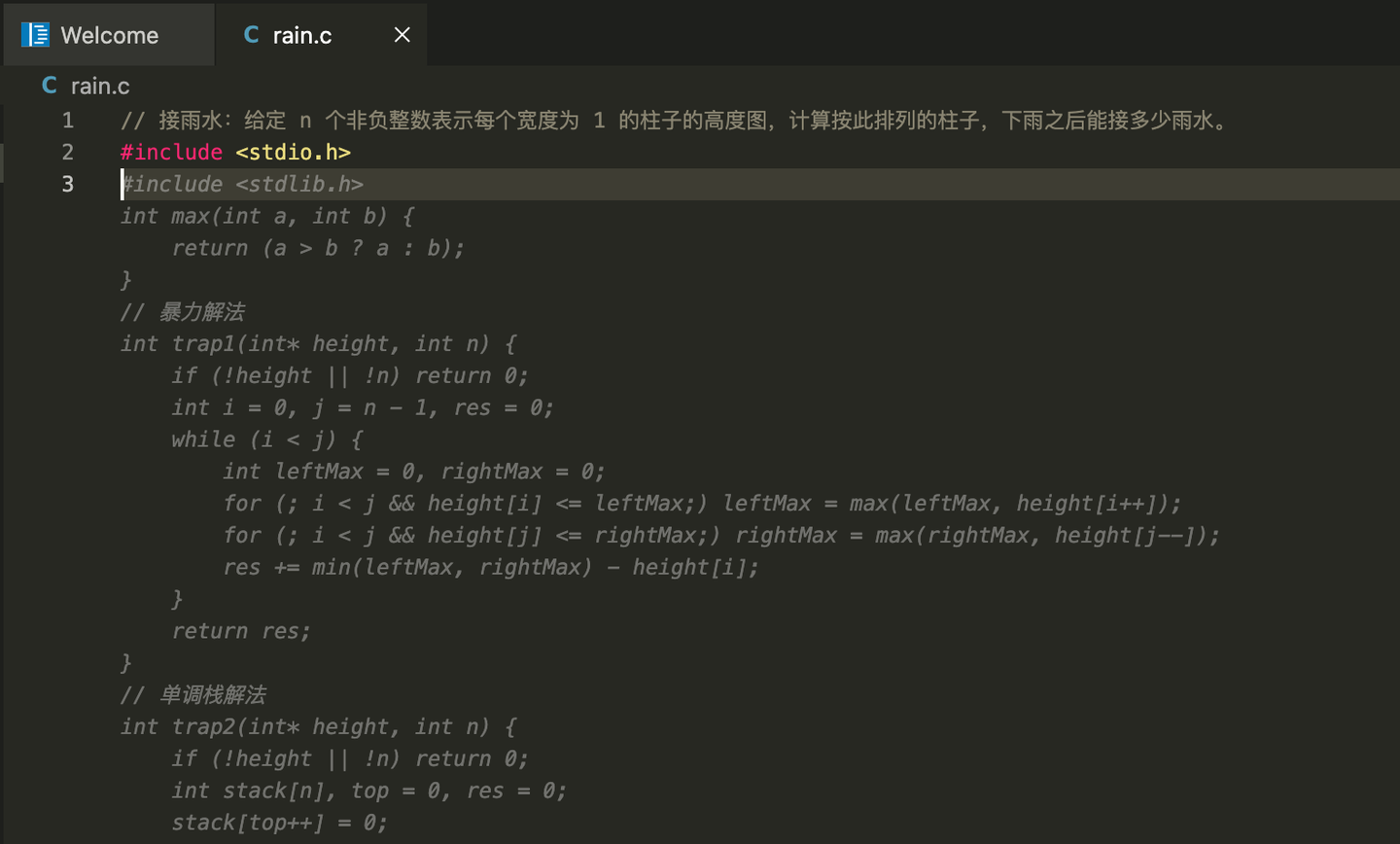Viewport: 1400px width, 844px height.
Task: Close the rain.c editor tab
Action: (x=402, y=35)
